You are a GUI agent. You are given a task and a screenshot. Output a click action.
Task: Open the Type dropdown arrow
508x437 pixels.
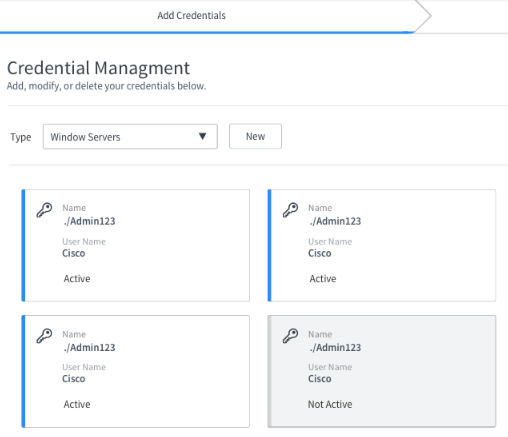pyautogui.click(x=202, y=136)
